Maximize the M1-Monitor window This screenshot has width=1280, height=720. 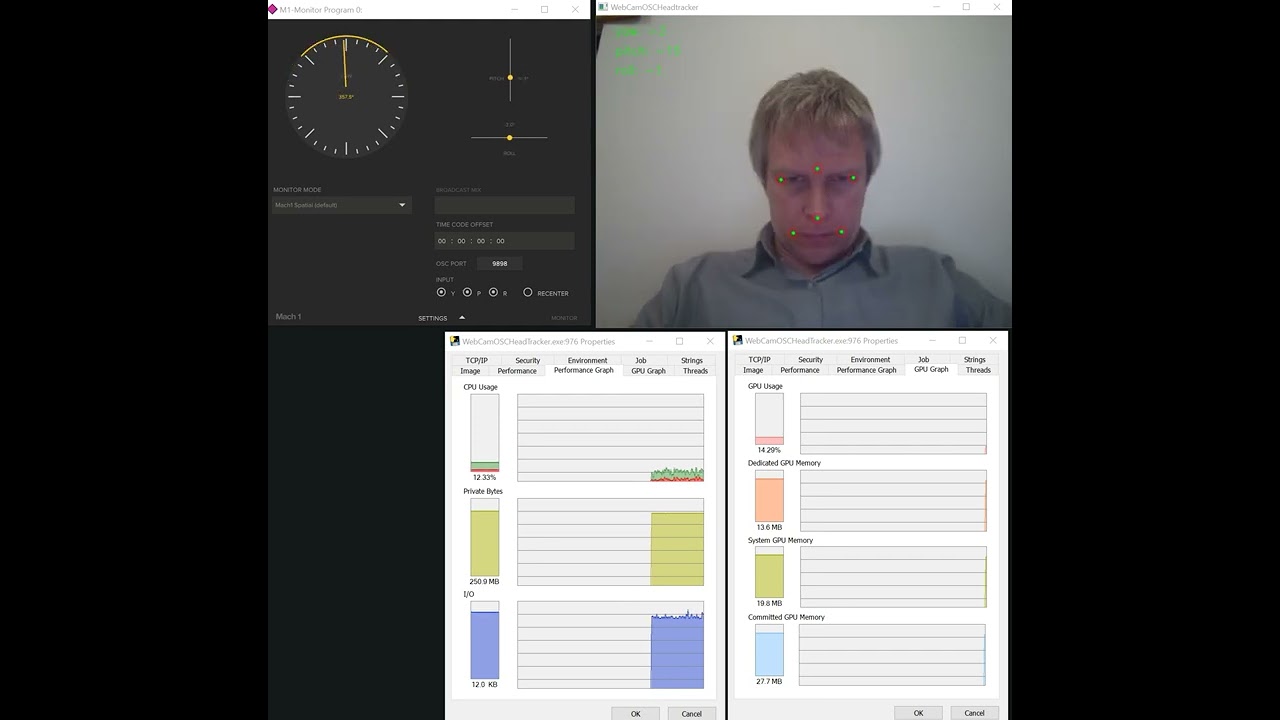(x=545, y=9)
